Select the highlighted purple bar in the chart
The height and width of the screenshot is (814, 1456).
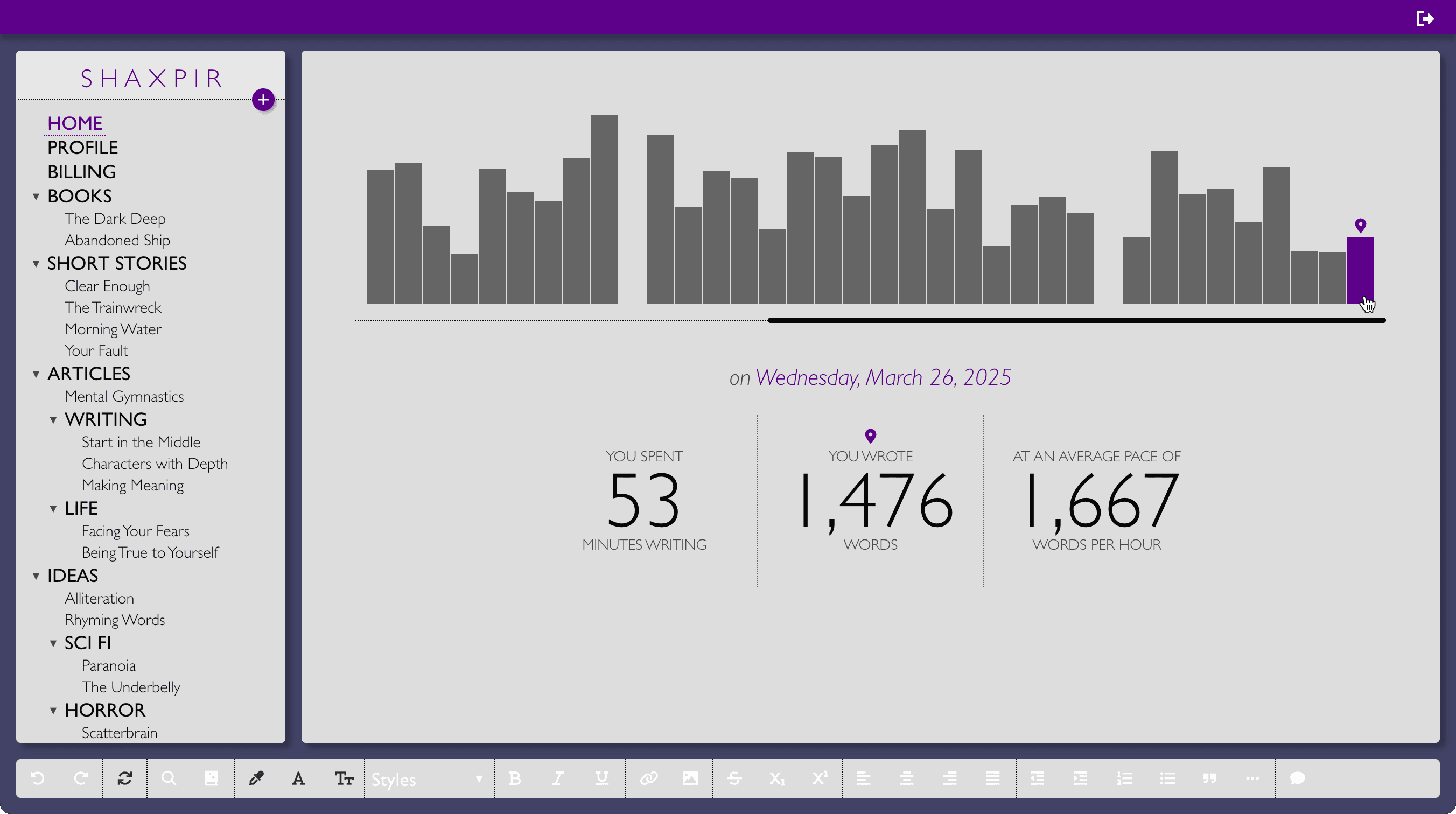(1360, 271)
